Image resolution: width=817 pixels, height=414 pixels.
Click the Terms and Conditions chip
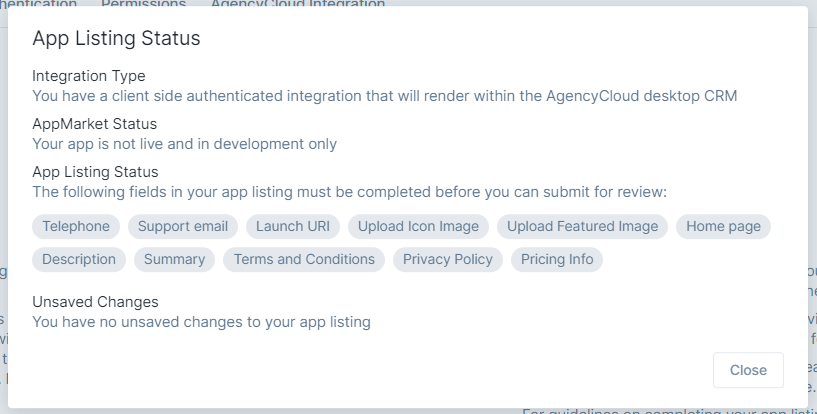pos(304,259)
